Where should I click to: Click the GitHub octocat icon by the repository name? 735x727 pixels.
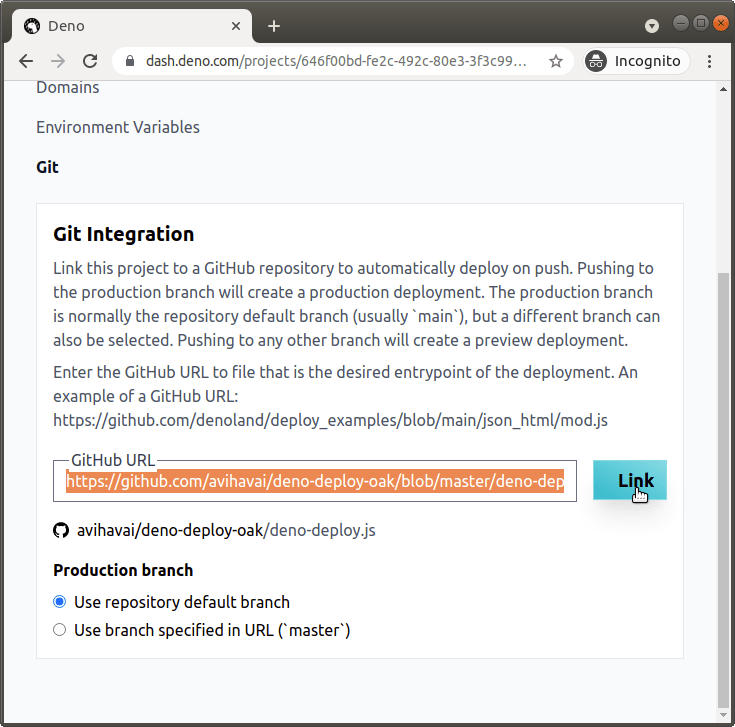click(61, 530)
